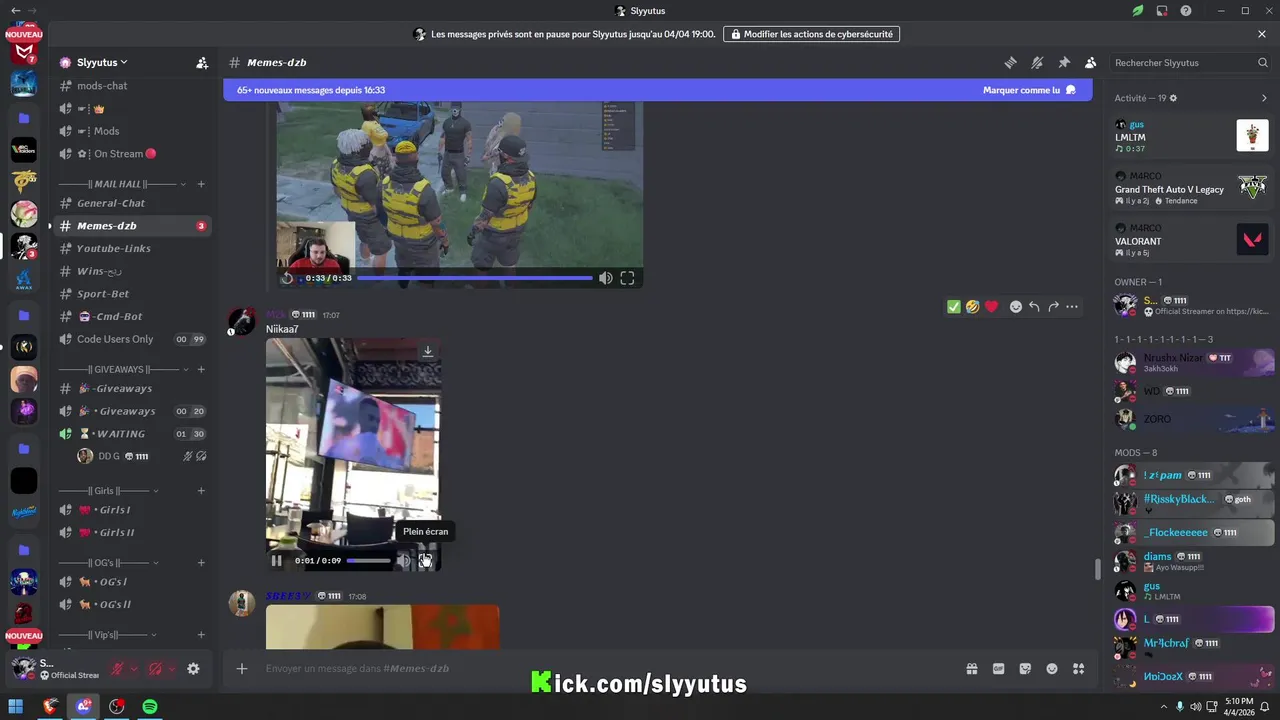This screenshot has width=1280, height=720.
Task: Toggle volume on the 0:33 gameplay video
Action: pyautogui.click(x=605, y=278)
